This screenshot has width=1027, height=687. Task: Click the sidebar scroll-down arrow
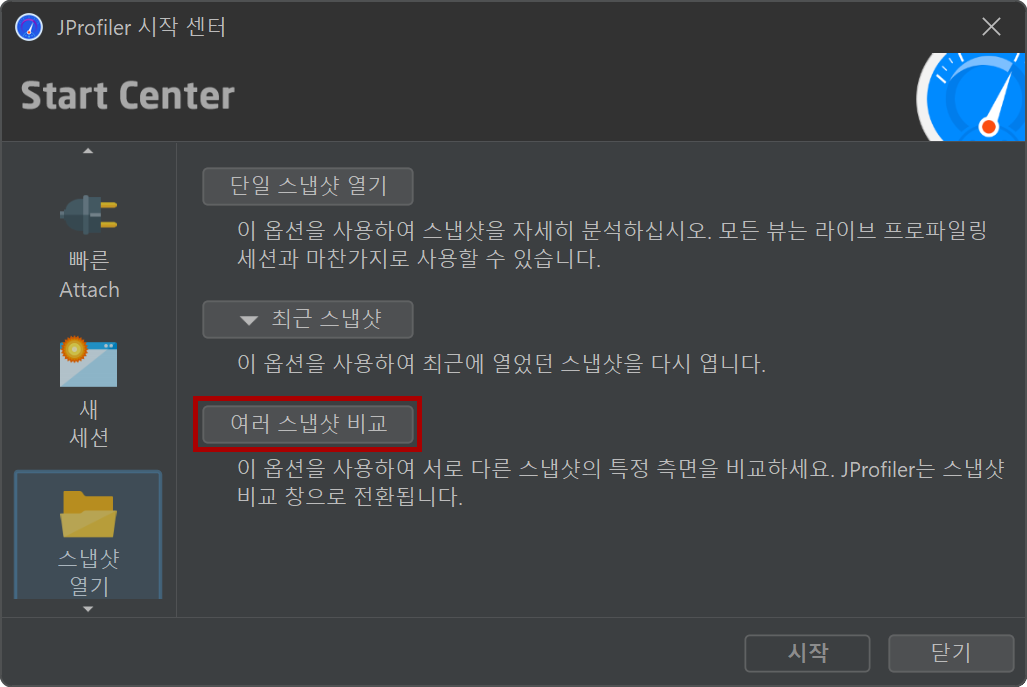pyautogui.click(x=88, y=609)
